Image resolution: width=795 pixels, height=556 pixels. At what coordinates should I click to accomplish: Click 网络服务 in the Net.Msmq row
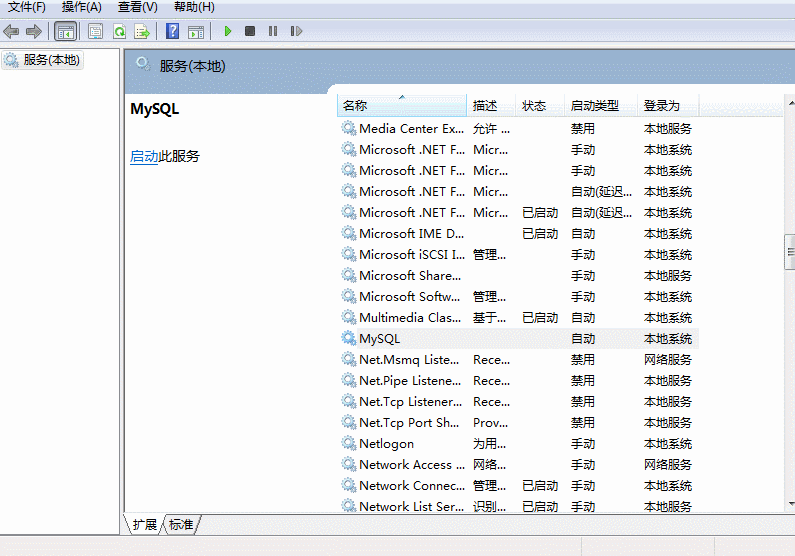click(x=668, y=360)
